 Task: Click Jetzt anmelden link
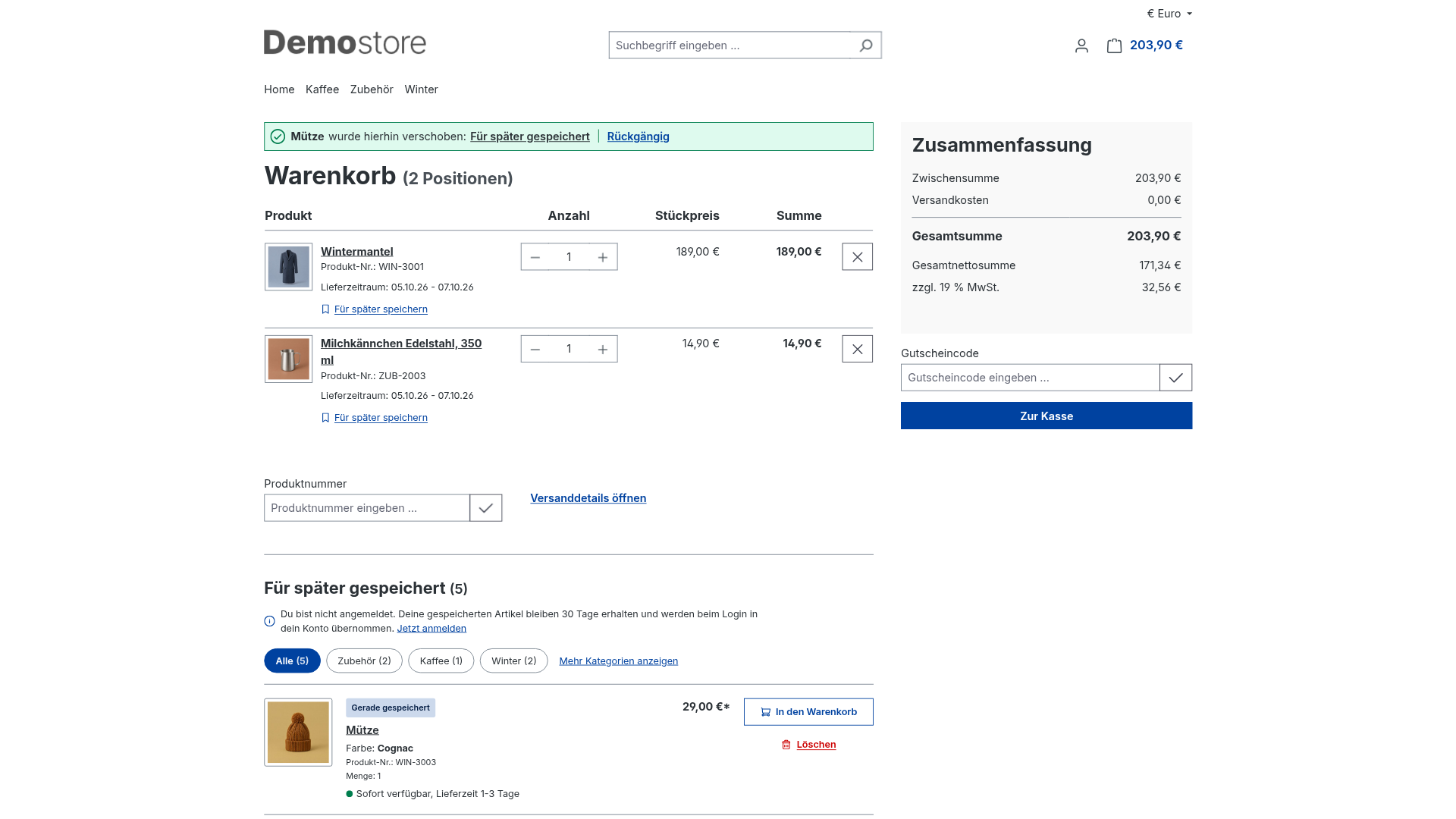(431, 629)
